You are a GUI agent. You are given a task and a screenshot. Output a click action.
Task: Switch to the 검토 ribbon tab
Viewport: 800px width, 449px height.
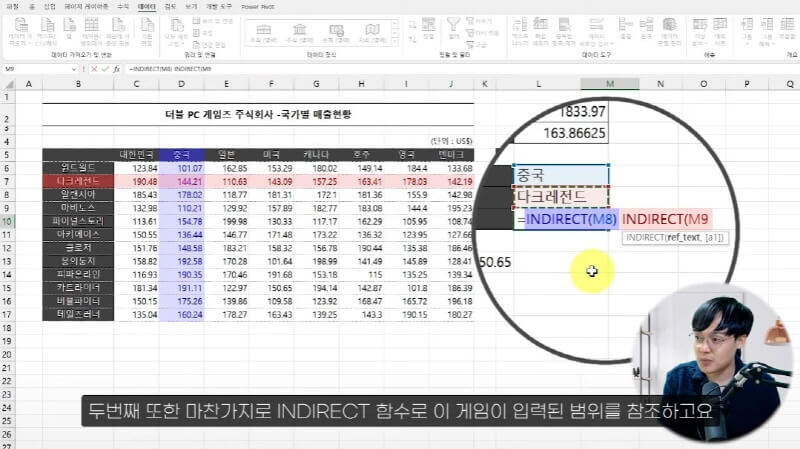pos(170,7)
